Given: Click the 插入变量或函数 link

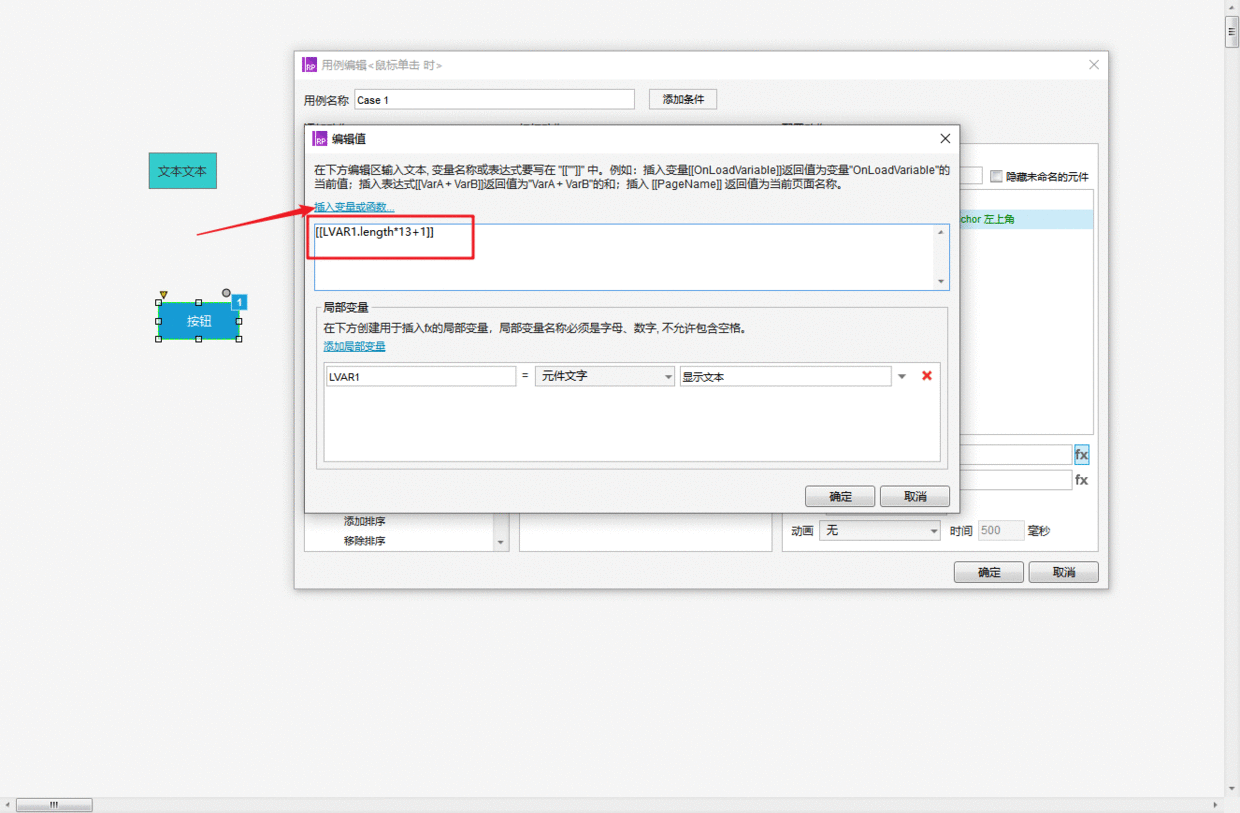Looking at the screenshot, I should tap(355, 206).
